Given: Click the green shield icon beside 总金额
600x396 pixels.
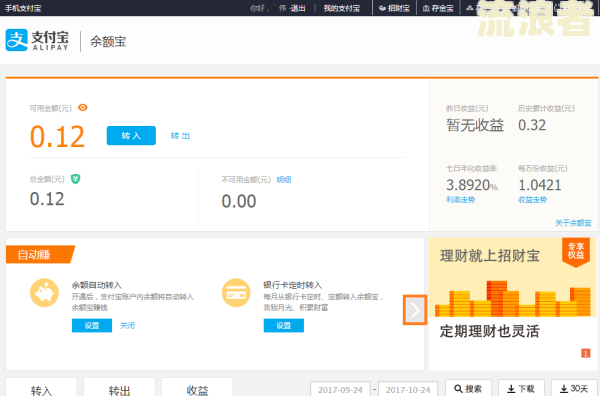Looking at the screenshot, I should tap(75, 179).
